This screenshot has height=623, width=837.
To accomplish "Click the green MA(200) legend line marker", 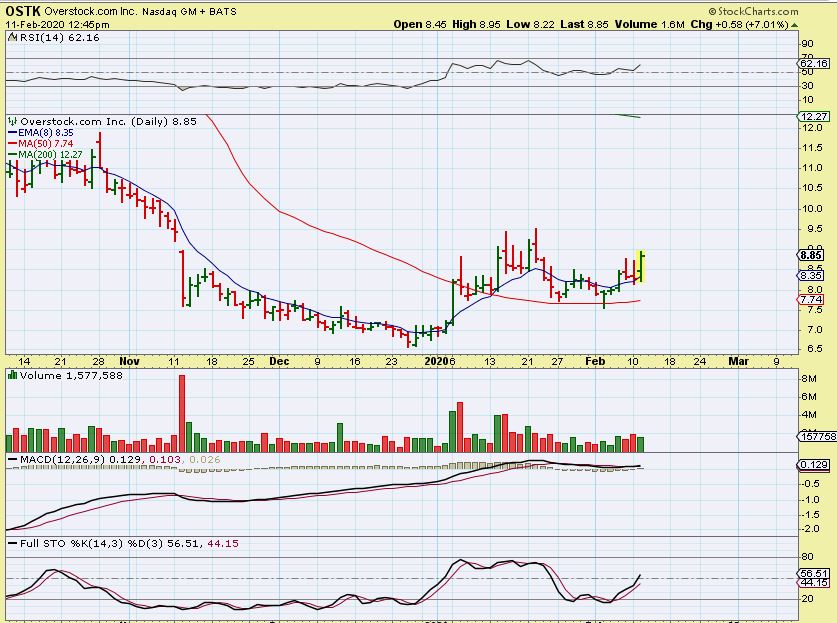I will pos(13,154).
